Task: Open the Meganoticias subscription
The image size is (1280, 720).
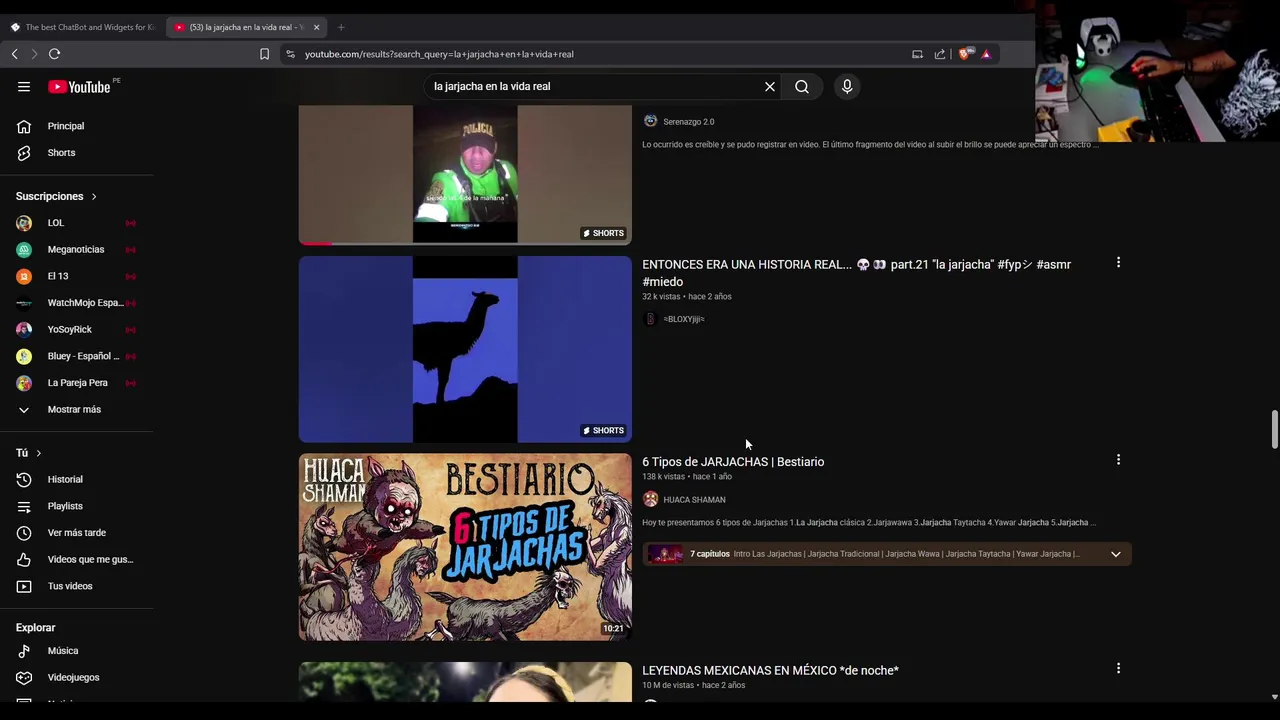Action: pos(77,250)
